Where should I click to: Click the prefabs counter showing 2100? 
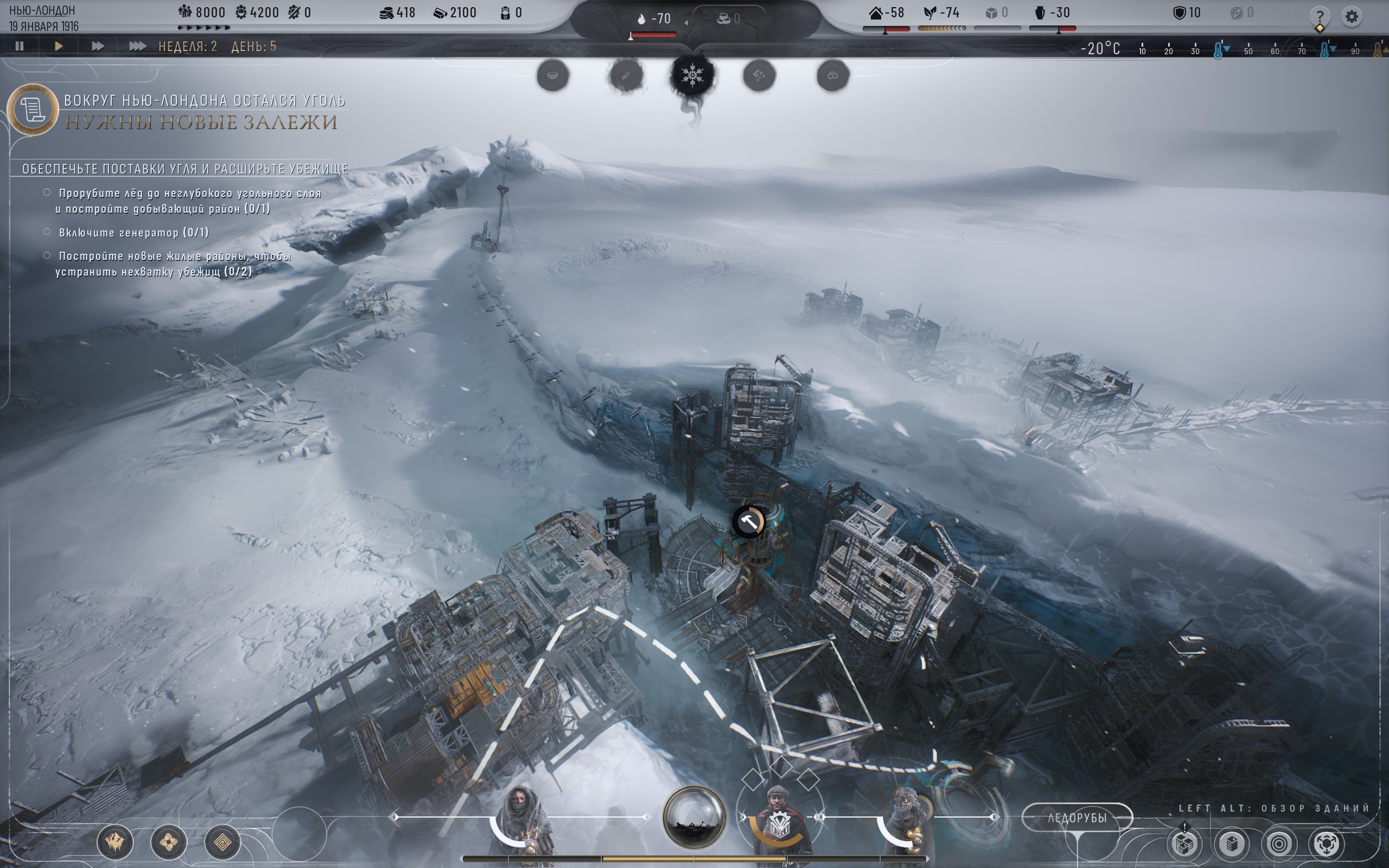click(455, 12)
